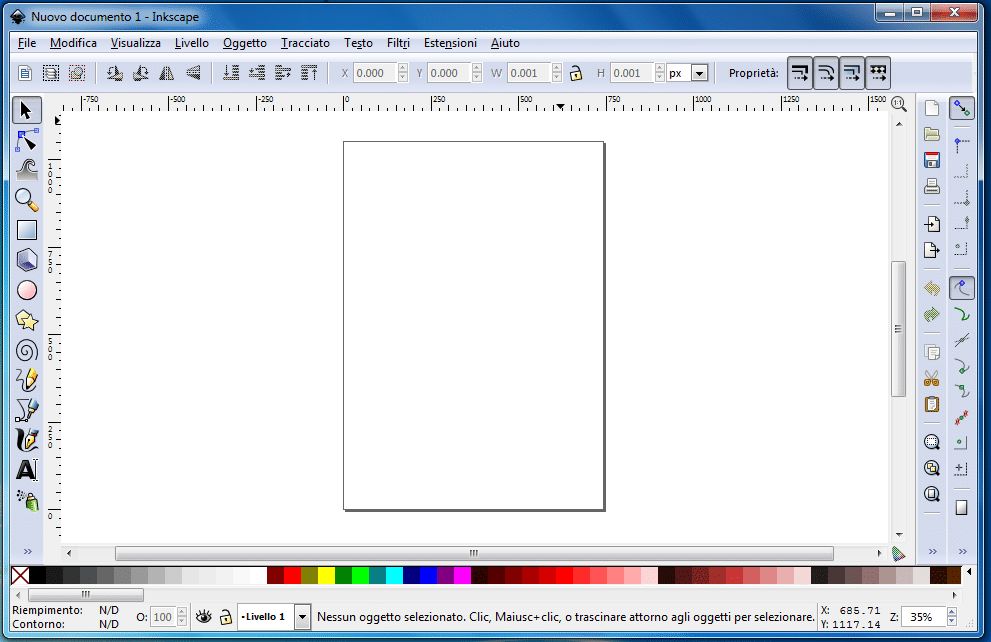
Task: Select the Ellipse tool
Action: [27, 290]
